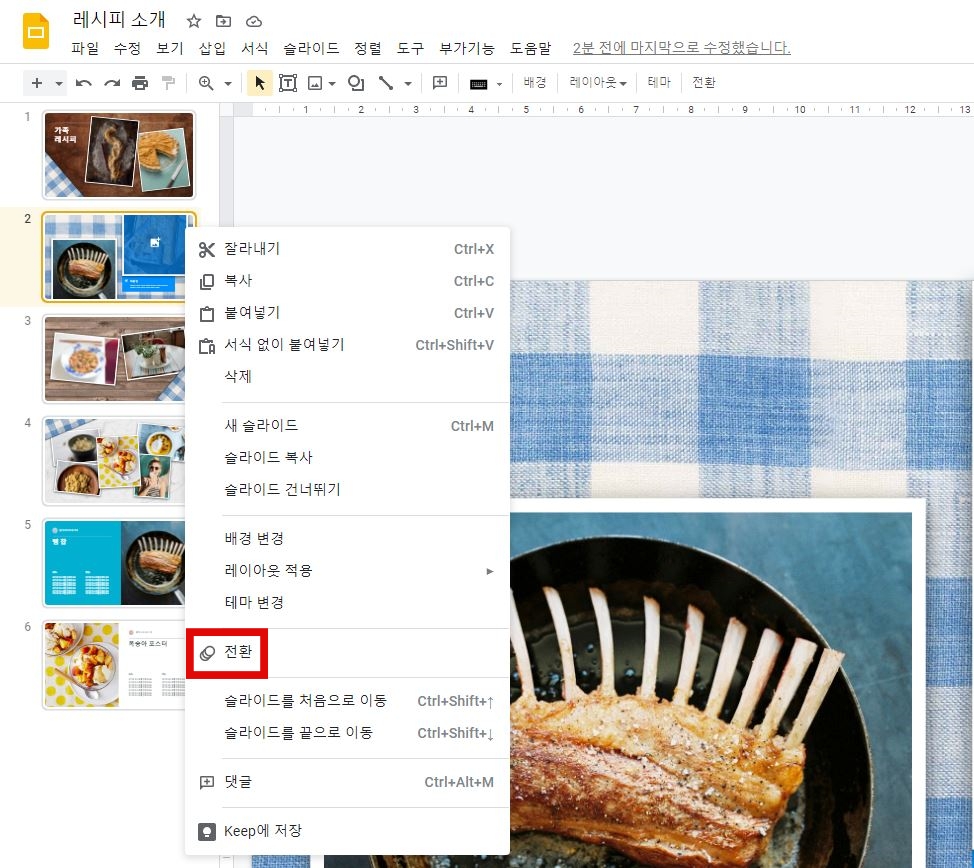Activate the paint format tool
This screenshot has height=868, width=974.
pos(168,83)
